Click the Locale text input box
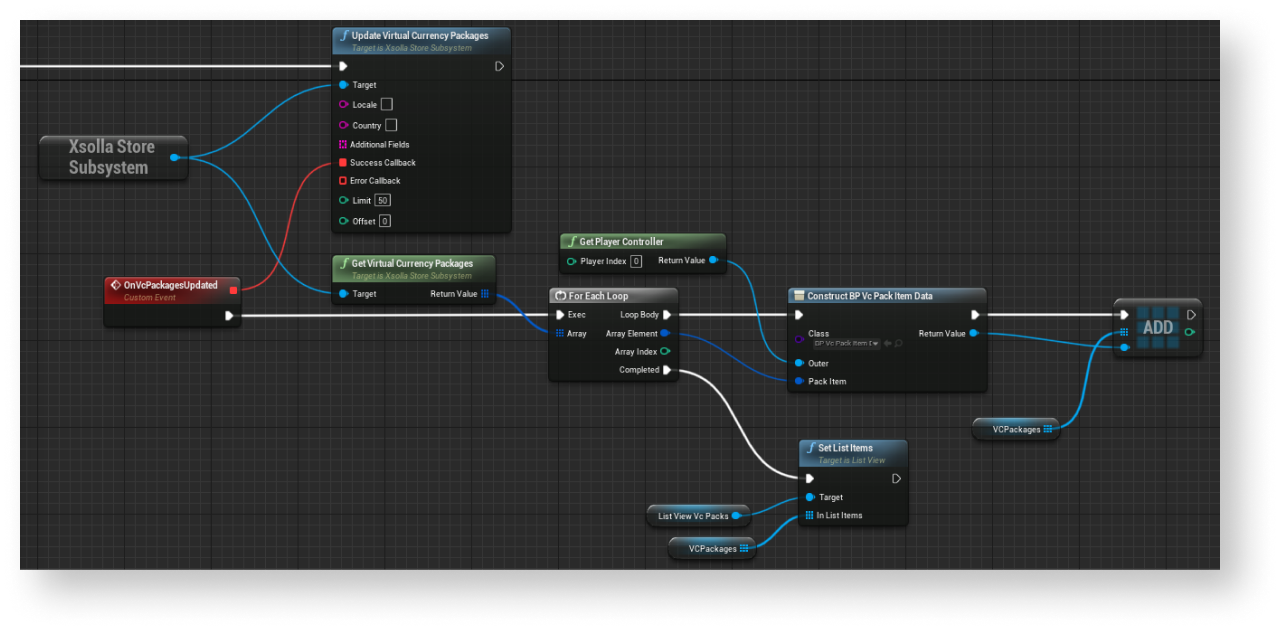 (387, 104)
